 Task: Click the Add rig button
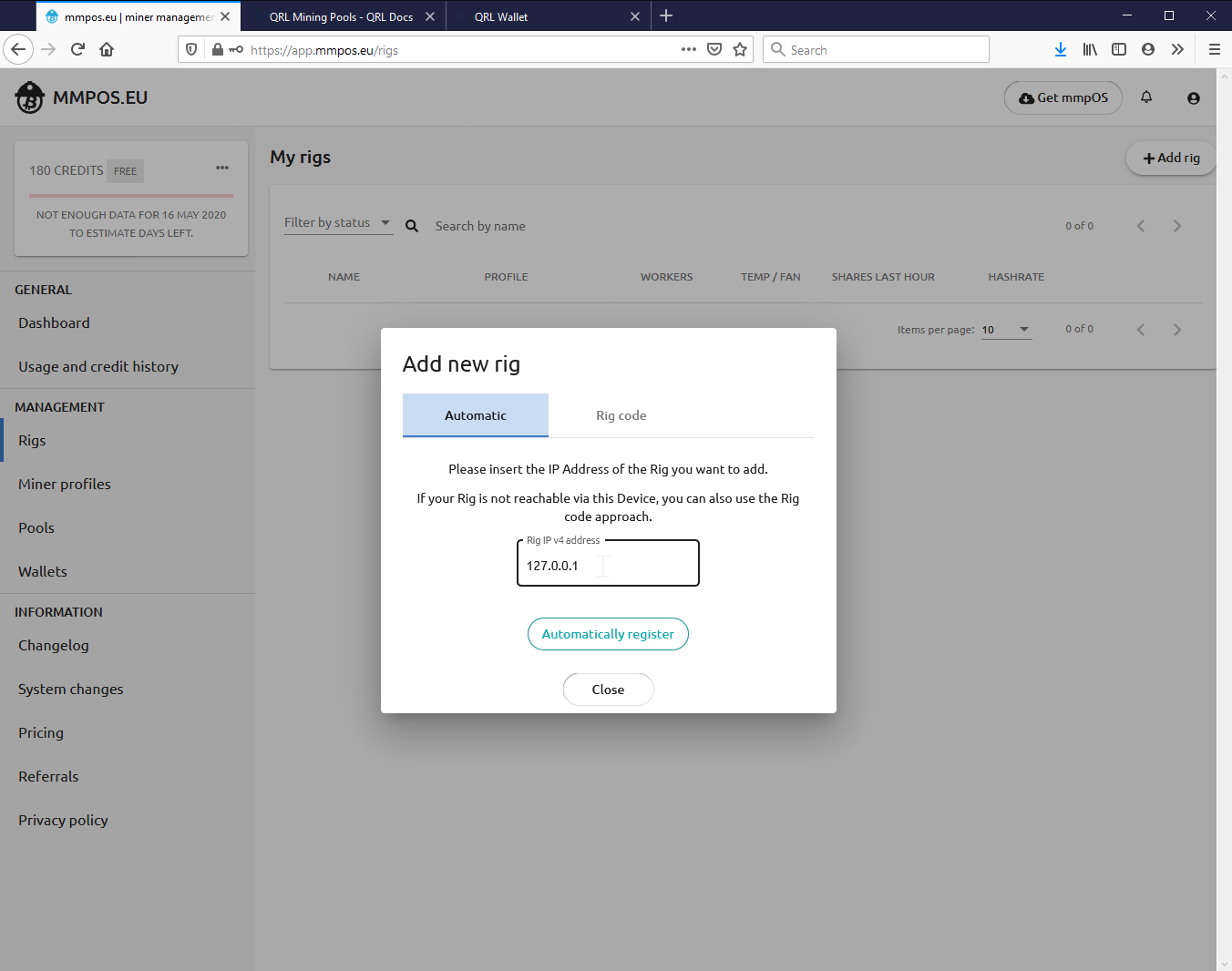[x=1171, y=158]
